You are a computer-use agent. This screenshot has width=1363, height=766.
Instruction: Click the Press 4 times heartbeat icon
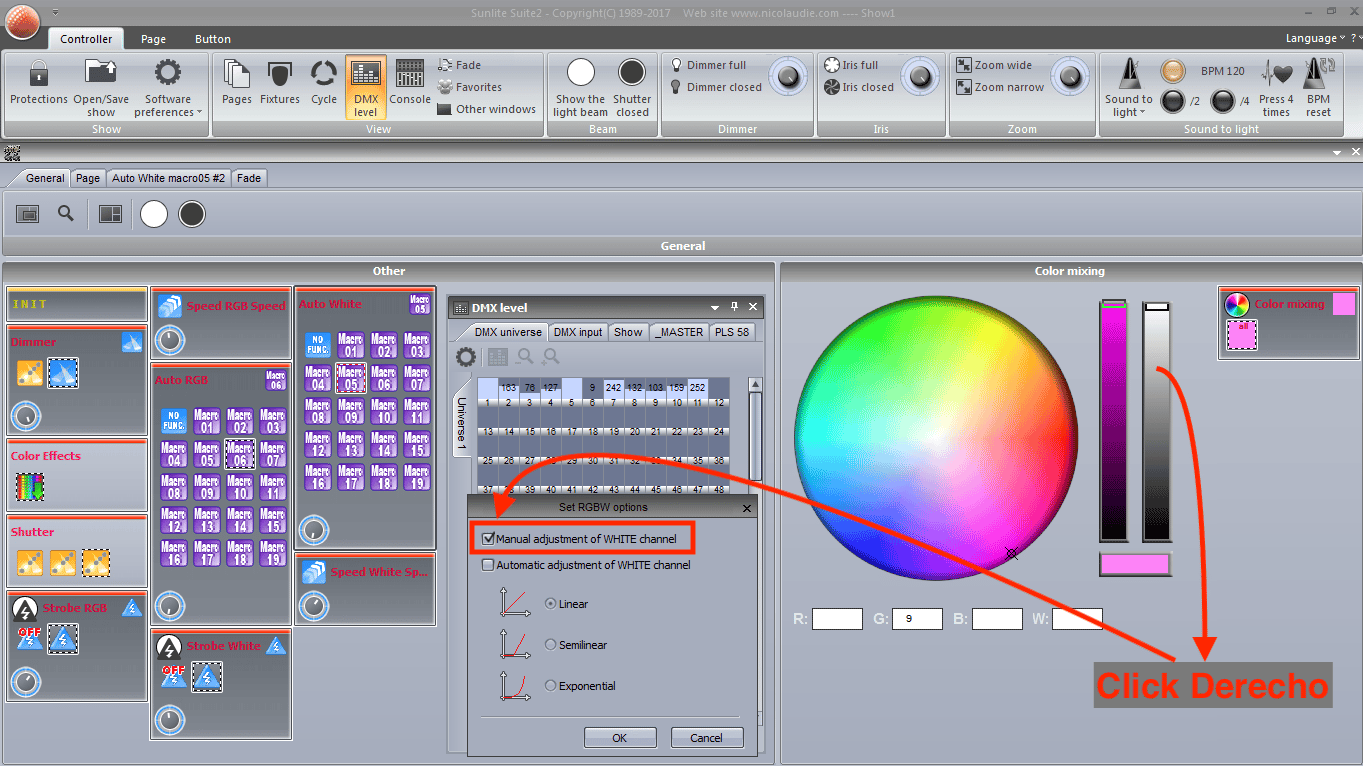coord(1277,74)
